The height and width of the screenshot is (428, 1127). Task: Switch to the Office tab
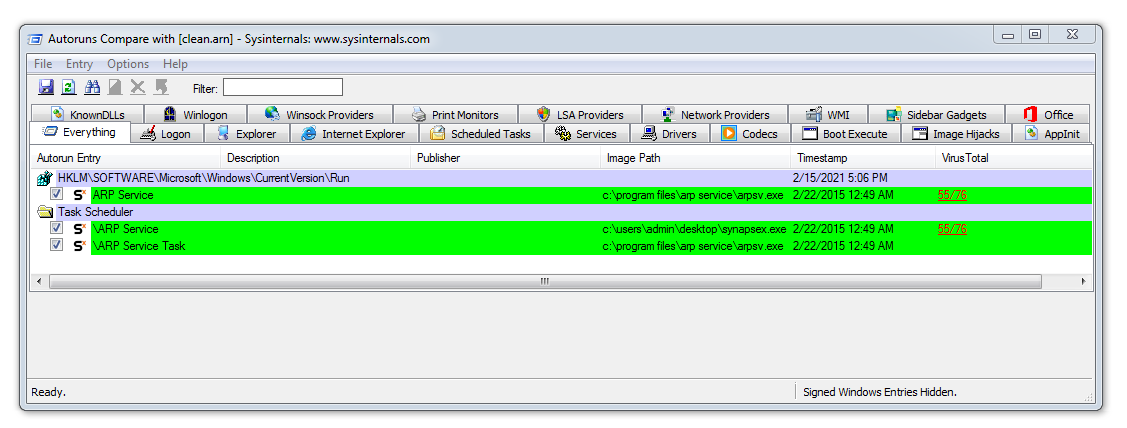[1048, 114]
